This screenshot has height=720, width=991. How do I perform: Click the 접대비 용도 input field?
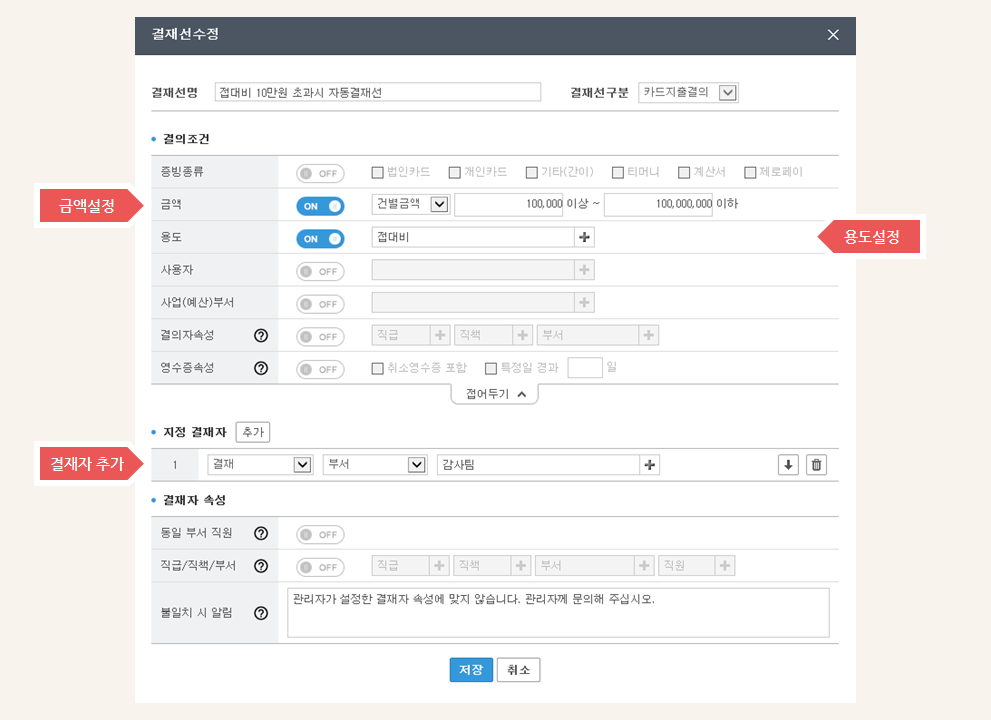tap(473, 237)
